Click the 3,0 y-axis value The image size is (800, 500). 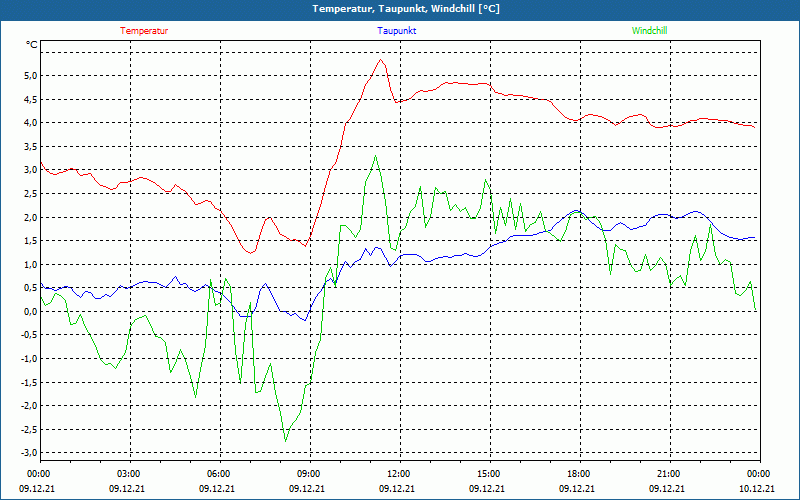click(x=32, y=170)
